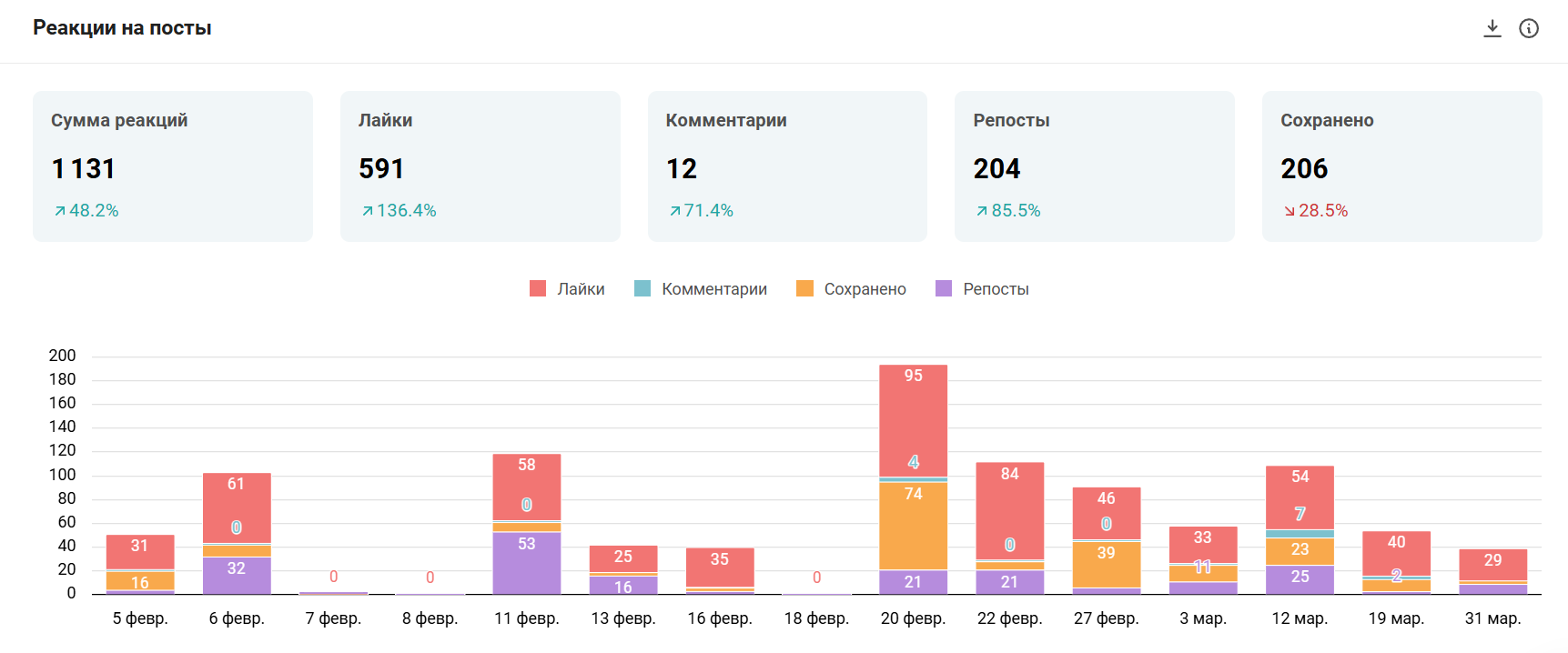This screenshot has height=653, width=1568.
Task: Click the download chart icon
Action: [x=1492, y=28]
